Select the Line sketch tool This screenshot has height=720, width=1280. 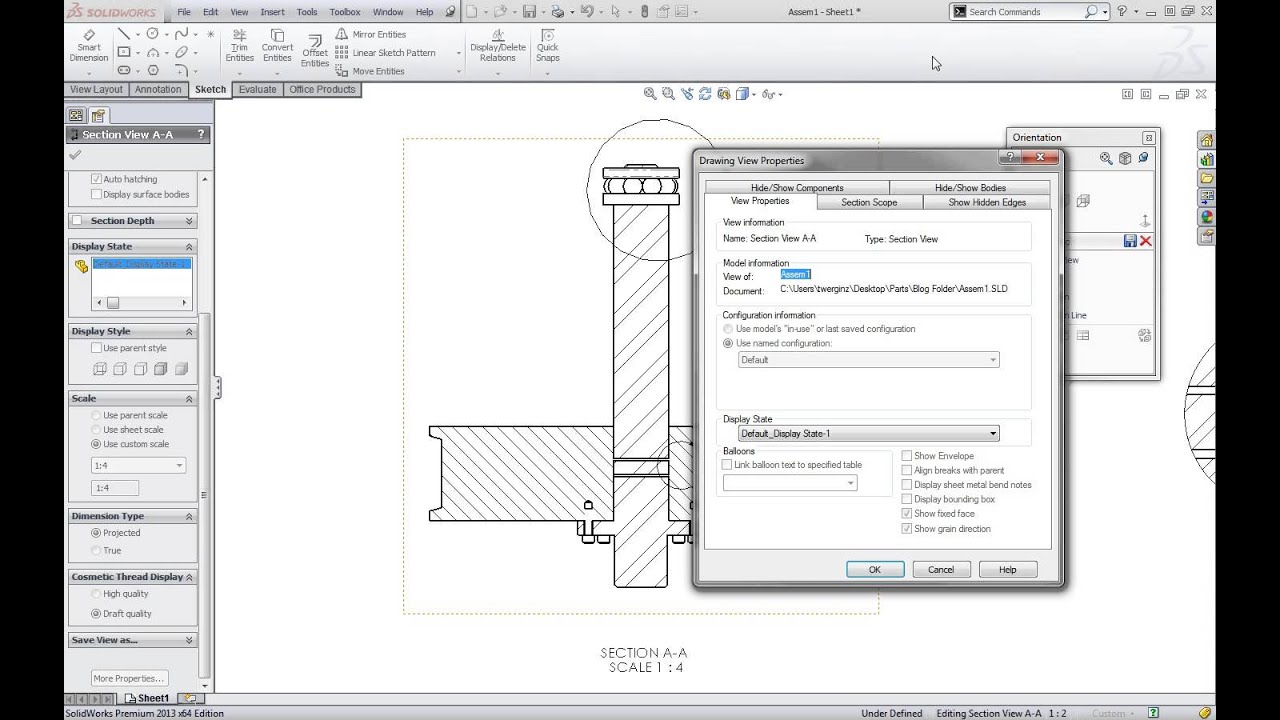point(124,34)
